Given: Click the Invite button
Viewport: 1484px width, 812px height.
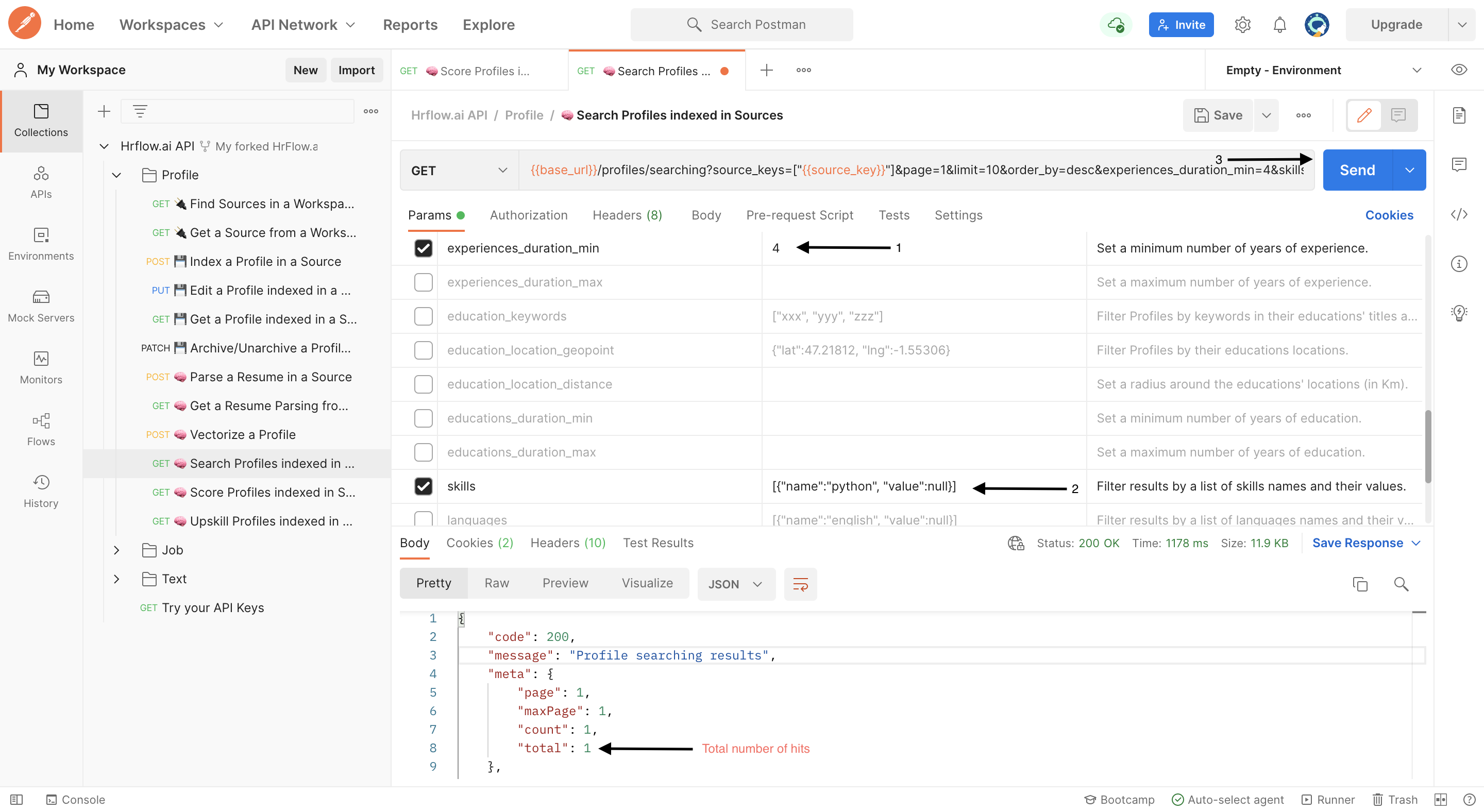Looking at the screenshot, I should click(x=1181, y=25).
